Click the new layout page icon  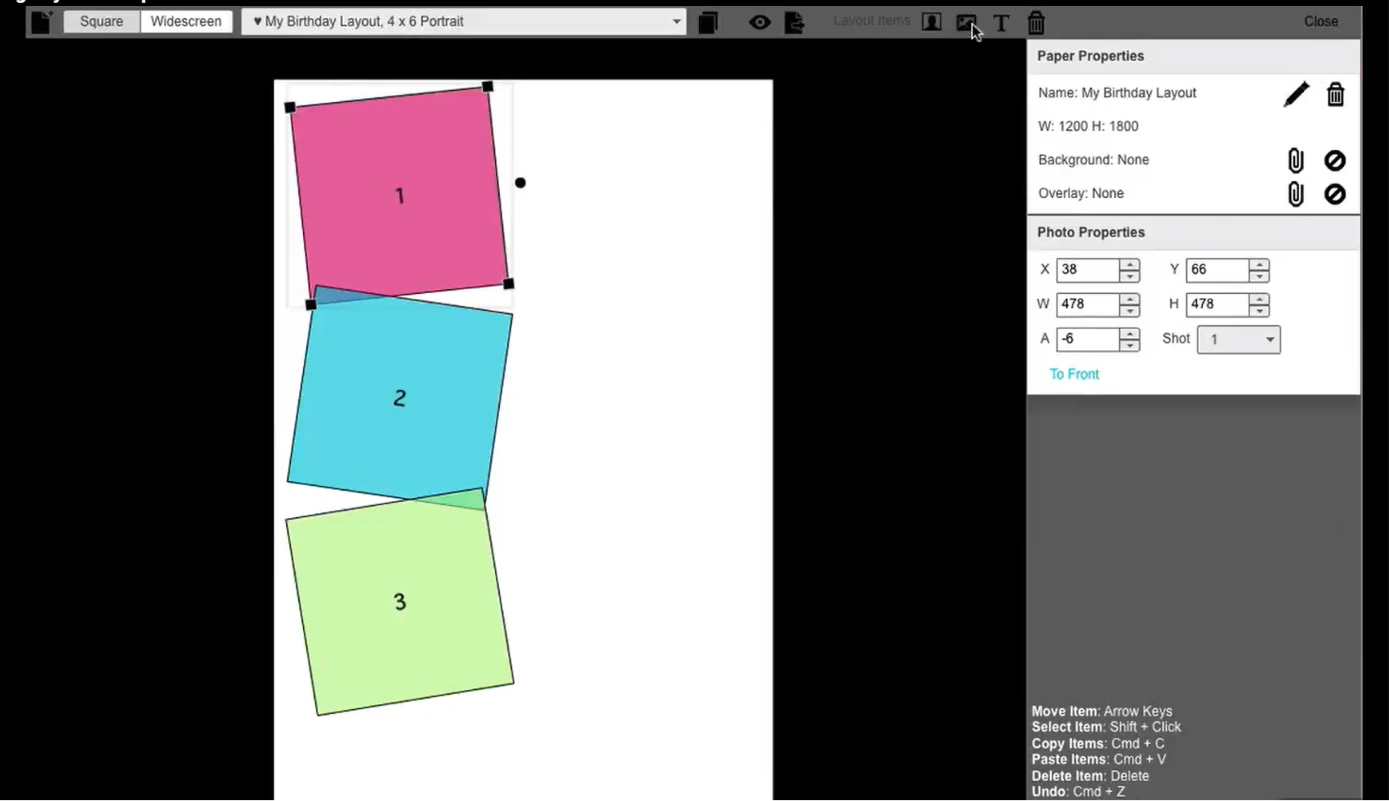tap(41, 22)
